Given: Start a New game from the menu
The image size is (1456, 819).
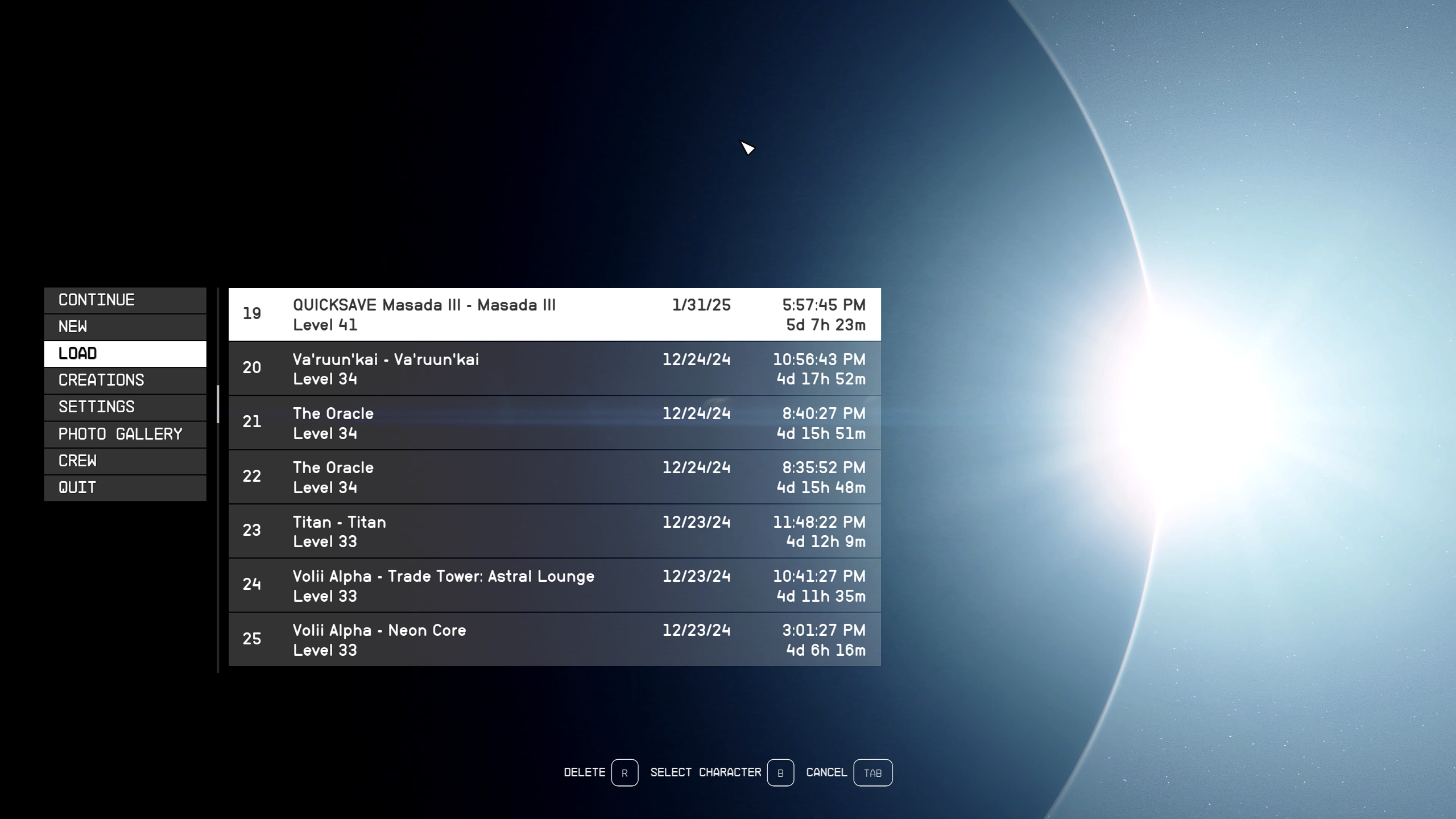Looking at the screenshot, I should (125, 326).
